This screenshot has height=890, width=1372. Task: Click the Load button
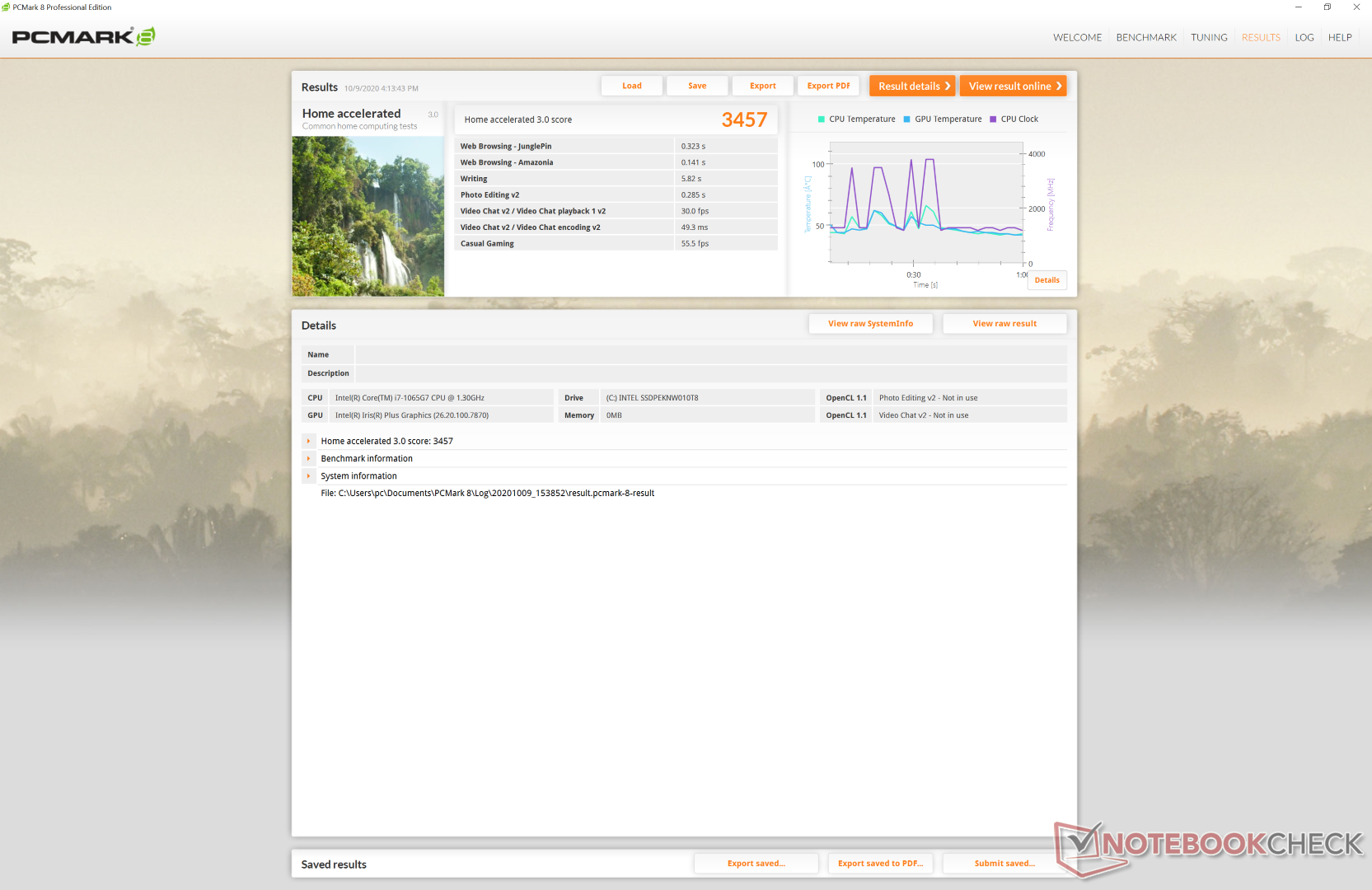coord(632,86)
